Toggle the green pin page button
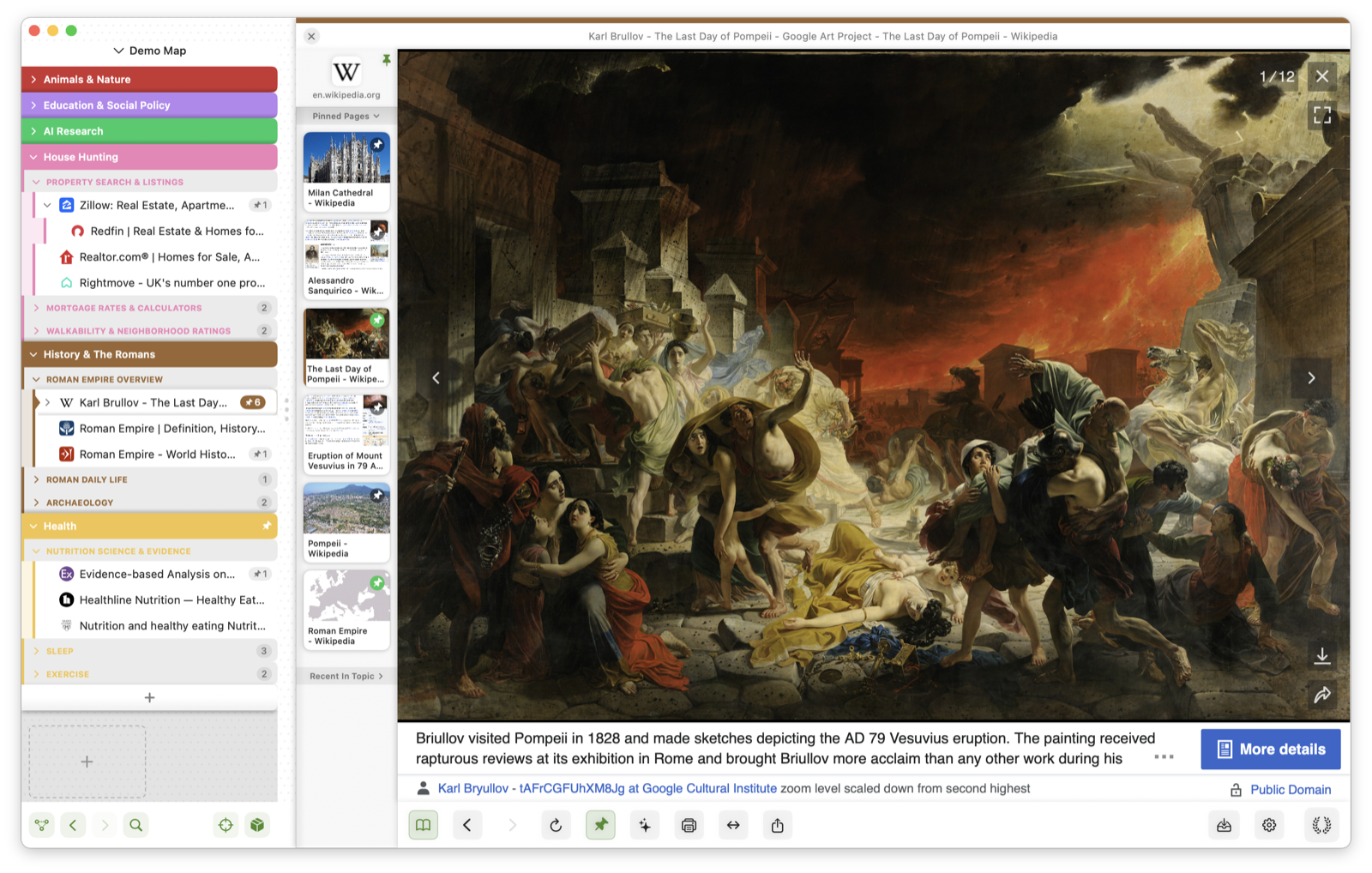1372x873 pixels. (x=600, y=825)
